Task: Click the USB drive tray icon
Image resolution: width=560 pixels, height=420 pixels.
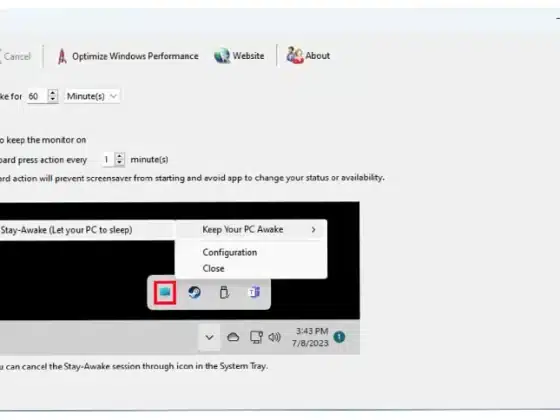Action: (224, 292)
